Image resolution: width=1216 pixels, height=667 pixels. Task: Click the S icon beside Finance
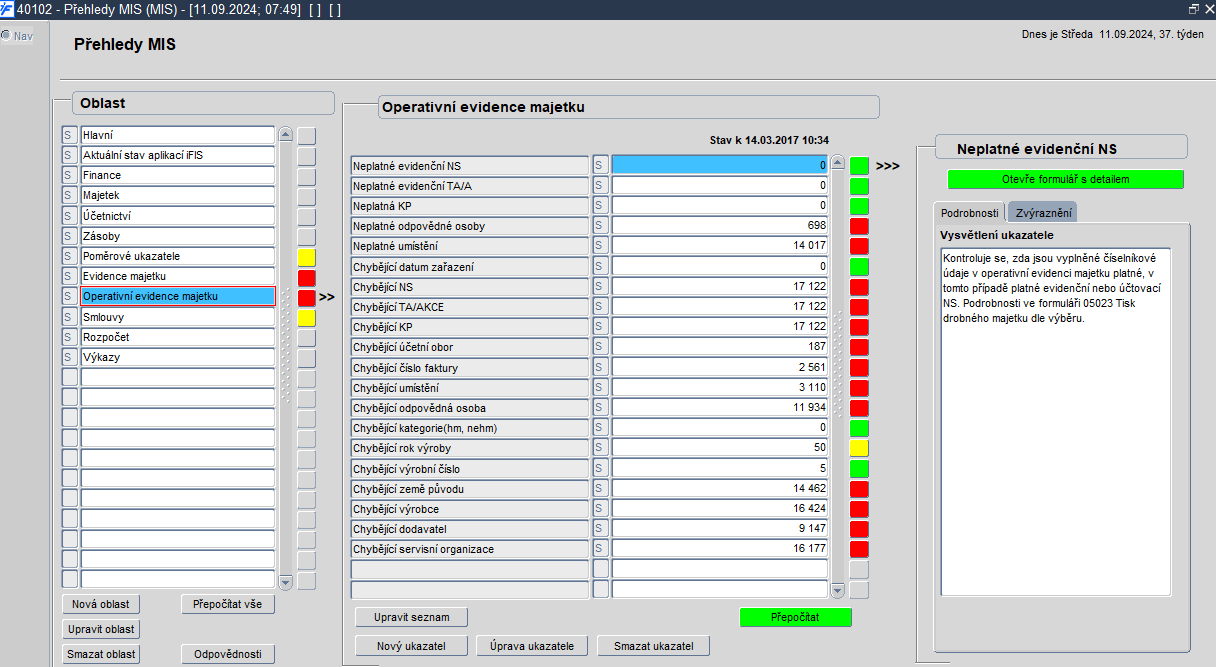(69, 175)
